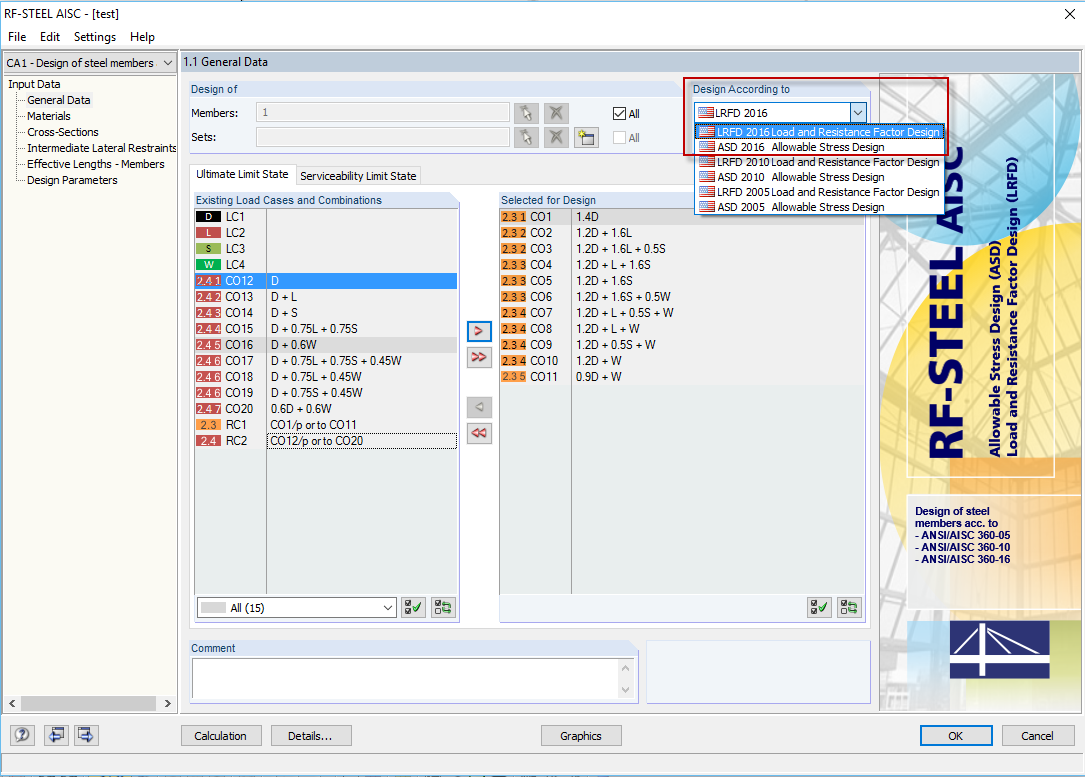This screenshot has height=777, width=1085.
Task: Collapse the Design According to dropdown arrow
Action: pos(858,113)
